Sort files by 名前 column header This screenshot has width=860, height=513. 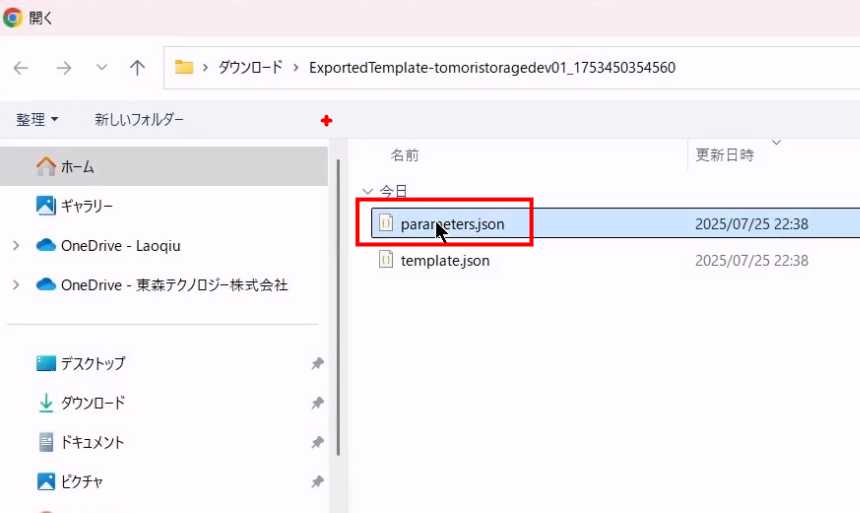[x=405, y=156]
